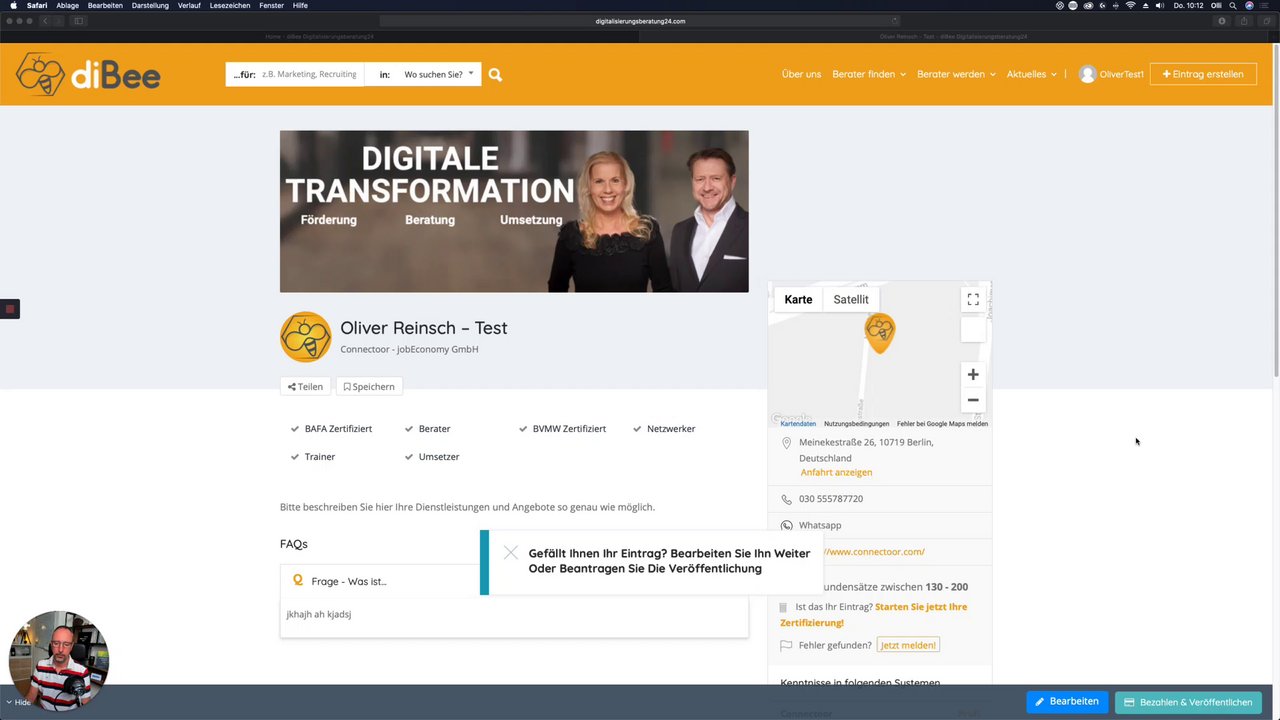Click 'Fehler bei Google Maps melden' link
This screenshot has width=1280, height=720.
942,424
